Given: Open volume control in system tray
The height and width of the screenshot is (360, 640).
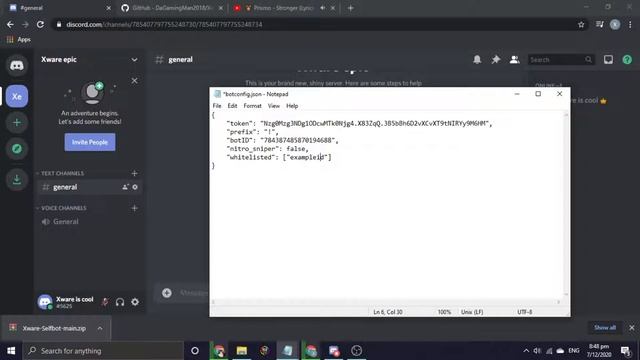Looking at the screenshot, I should pos(537,351).
